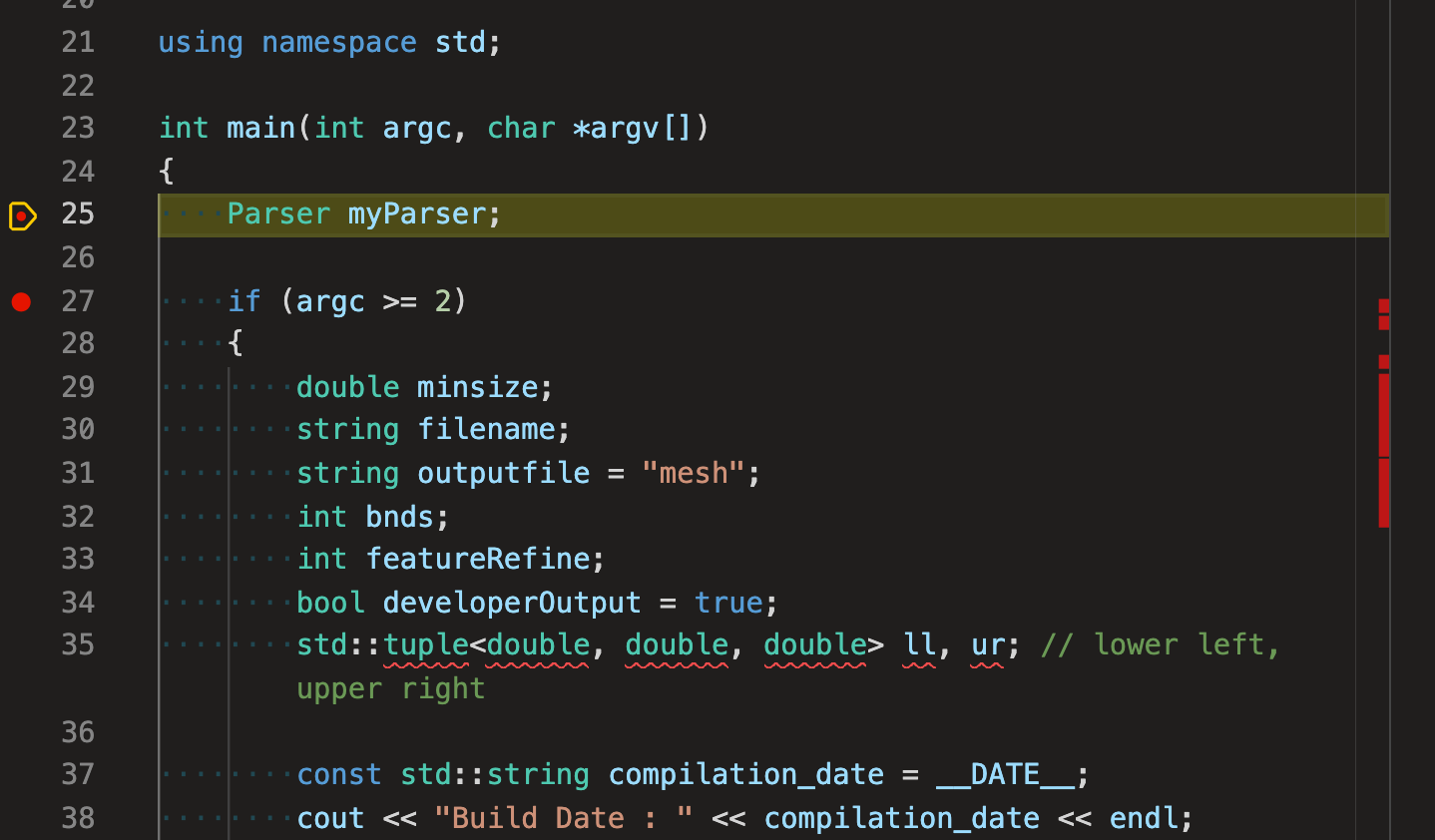Click the 'namespace' keyword on line 21

(x=339, y=43)
